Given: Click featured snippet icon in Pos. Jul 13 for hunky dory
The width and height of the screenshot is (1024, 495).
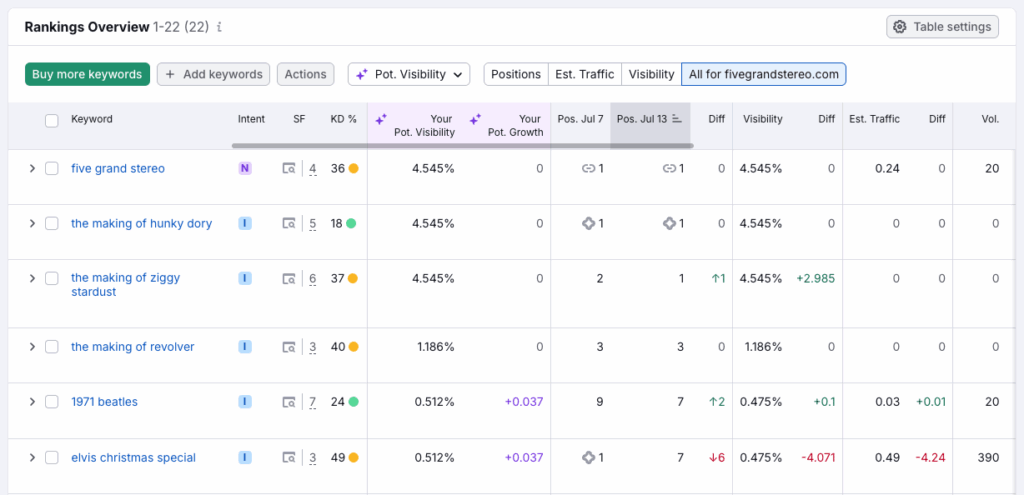Looking at the screenshot, I should pyautogui.click(x=669, y=223).
